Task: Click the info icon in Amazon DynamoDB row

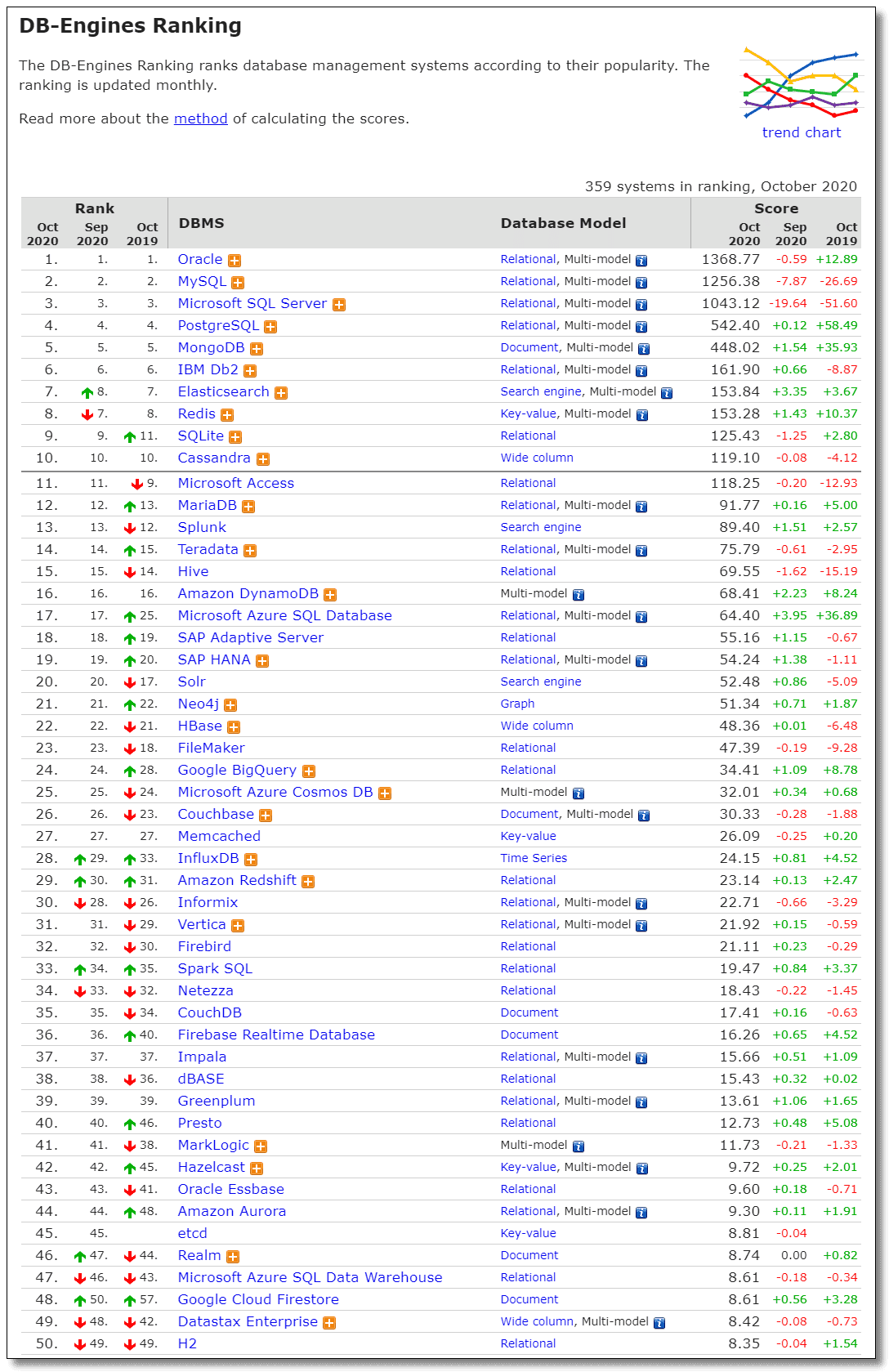Action: point(579,595)
